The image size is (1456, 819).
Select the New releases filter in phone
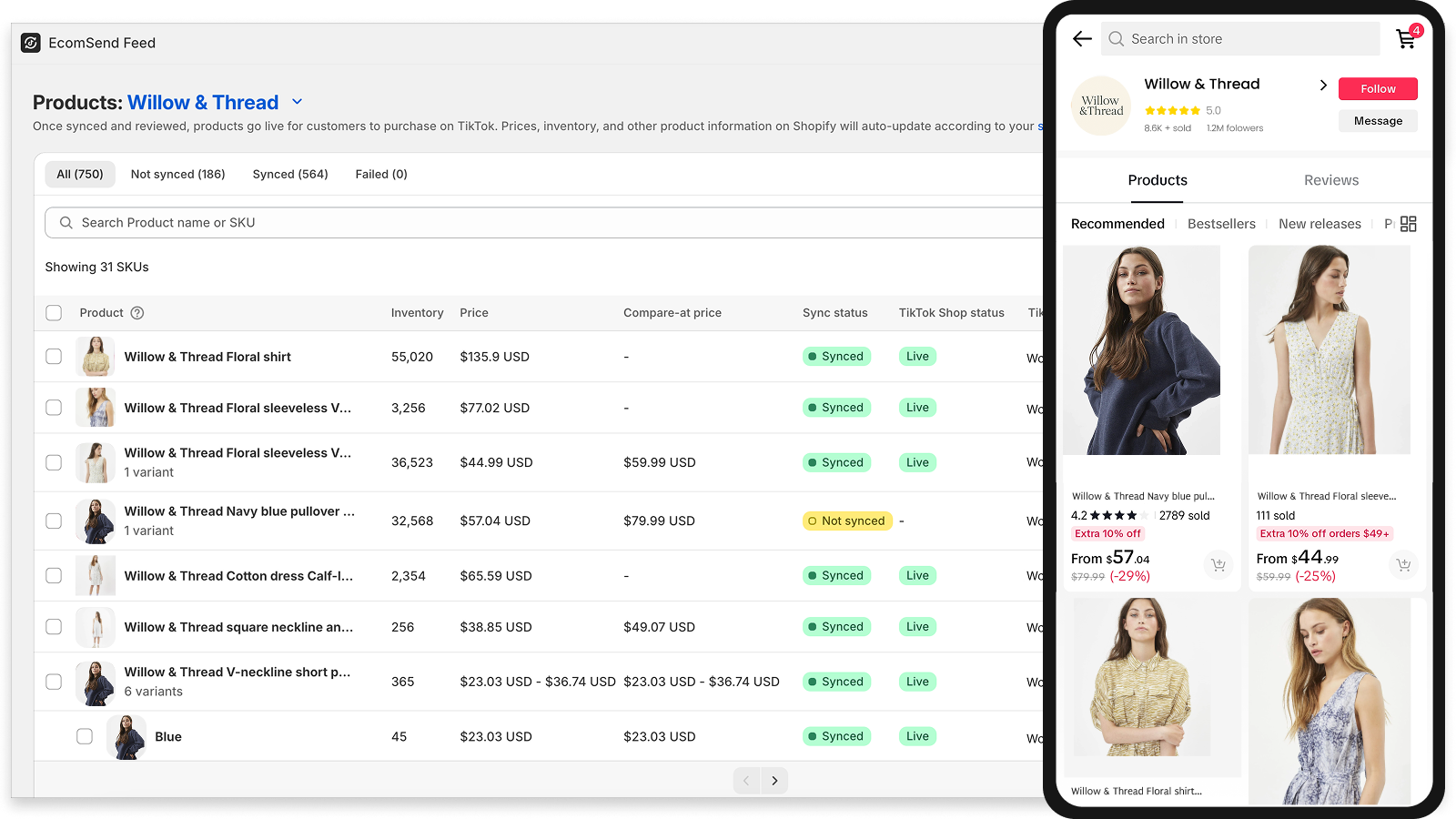coord(1319,224)
